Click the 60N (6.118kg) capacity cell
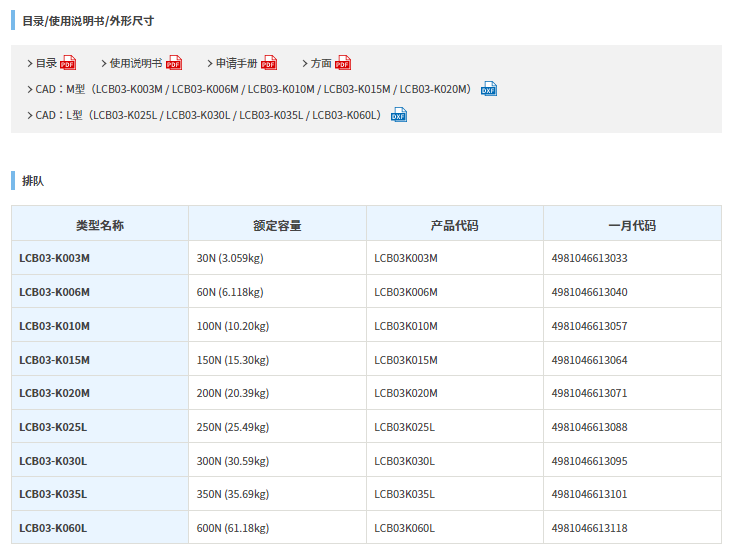The width and height of the screenshot is (750, 560). (x=277, y=292)
